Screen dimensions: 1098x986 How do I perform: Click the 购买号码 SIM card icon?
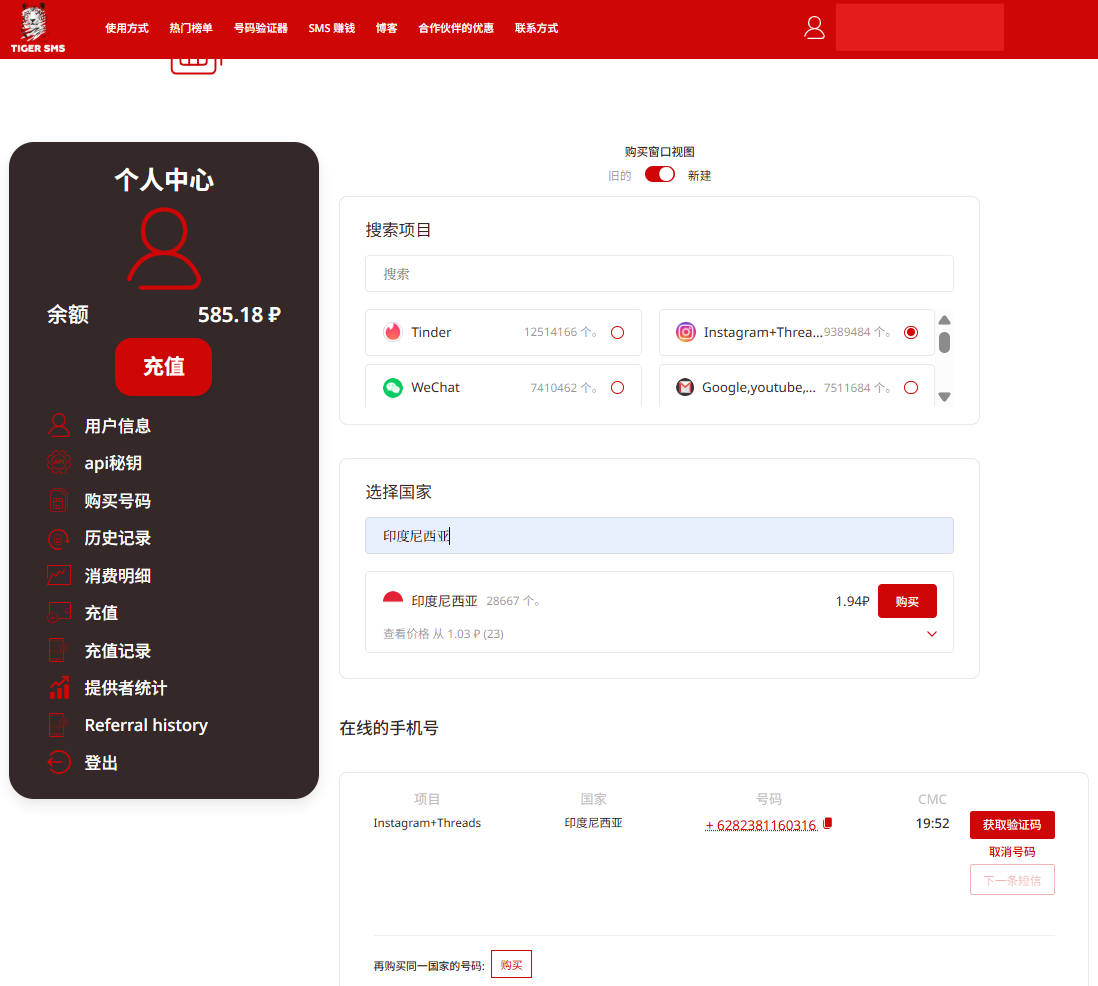click(x=59, y=500)
